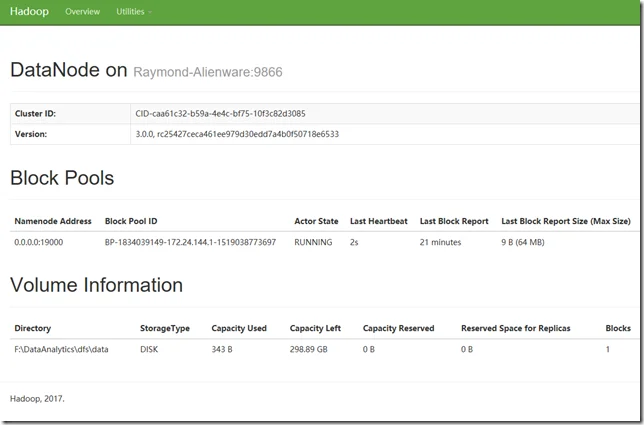Click the Volume Information section heading
This screenshot has height=425, width=644.
[96, 286]
